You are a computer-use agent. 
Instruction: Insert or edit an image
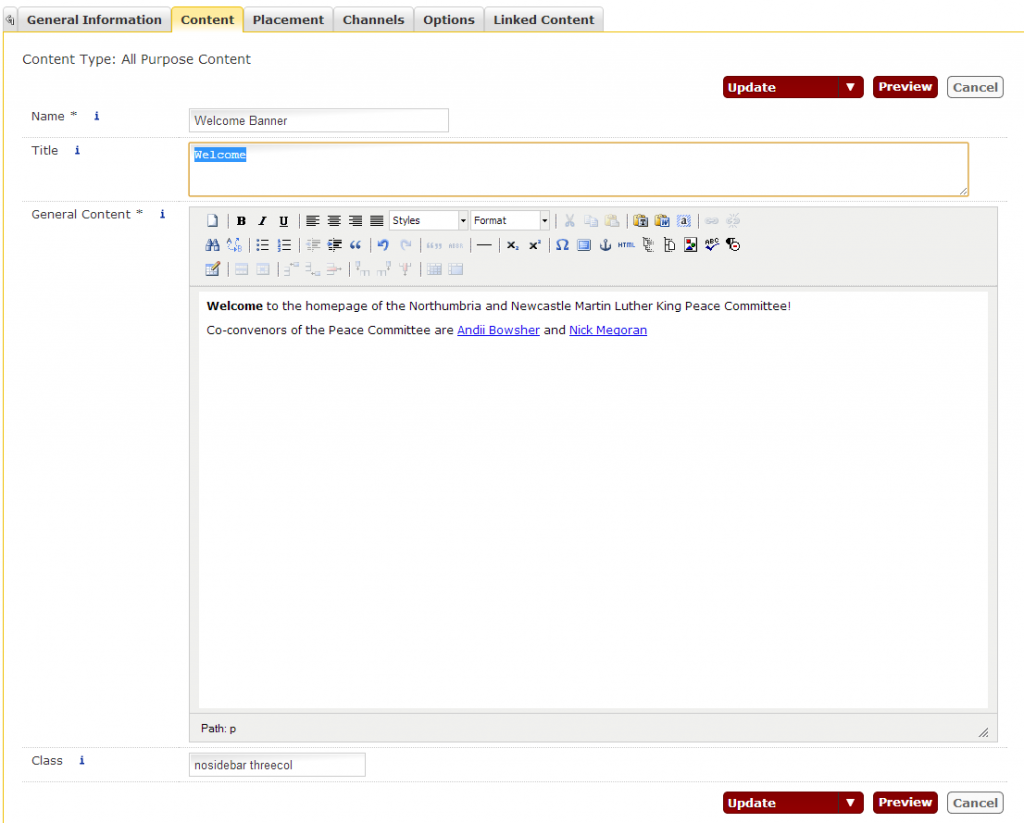[689, 245]
